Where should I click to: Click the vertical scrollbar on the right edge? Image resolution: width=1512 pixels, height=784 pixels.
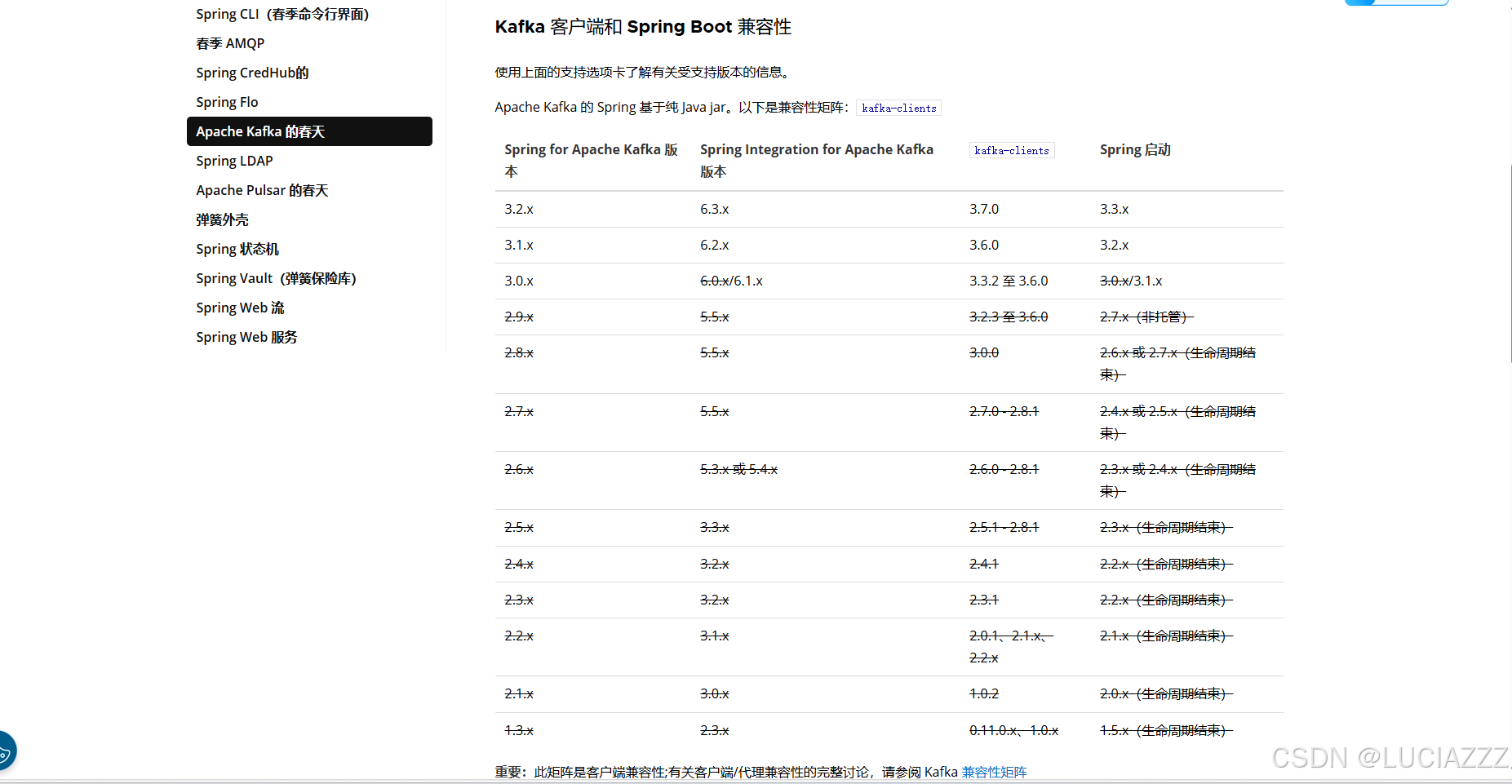coord(1509,263)
